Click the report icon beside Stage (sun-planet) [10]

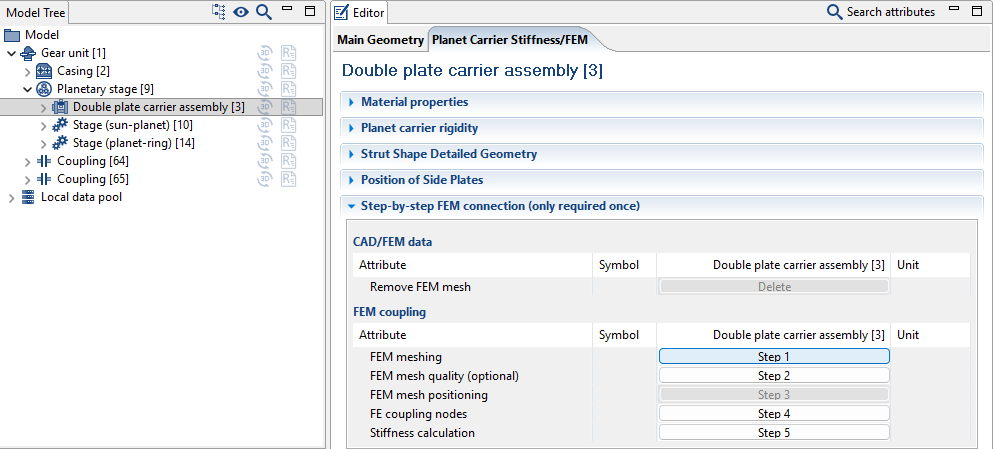pyautogui.click(x=289, y=125)
